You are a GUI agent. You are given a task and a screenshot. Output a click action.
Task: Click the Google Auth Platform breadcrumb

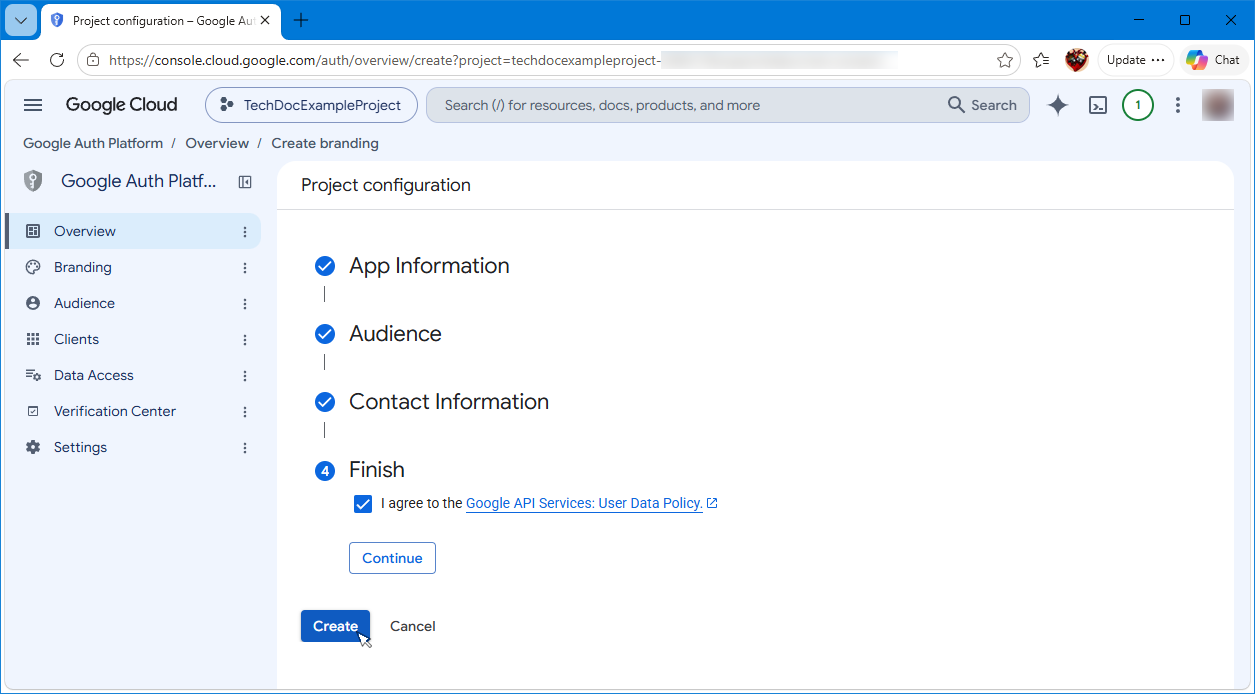93,143
